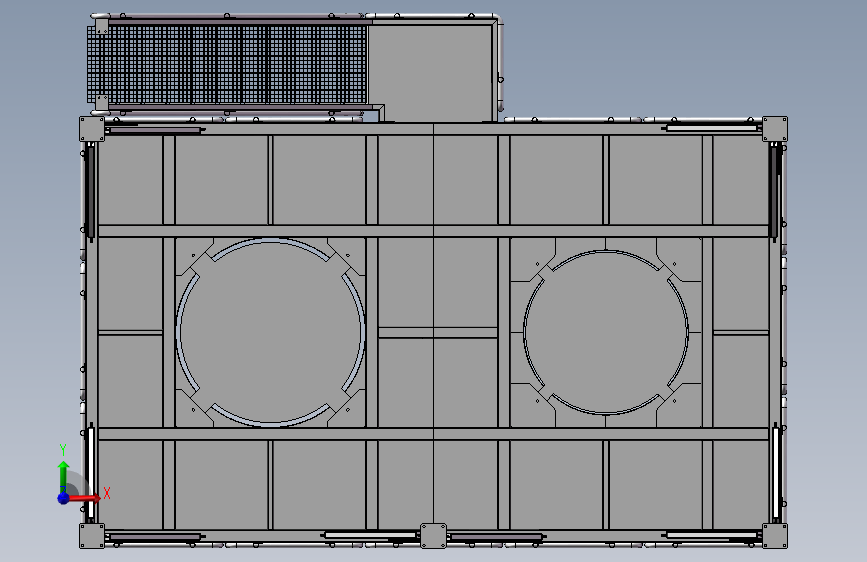Image resolution: width=867 pixels, height=562 pixels.
Task: Select the larger left circular ring
Action: (270, 332)
